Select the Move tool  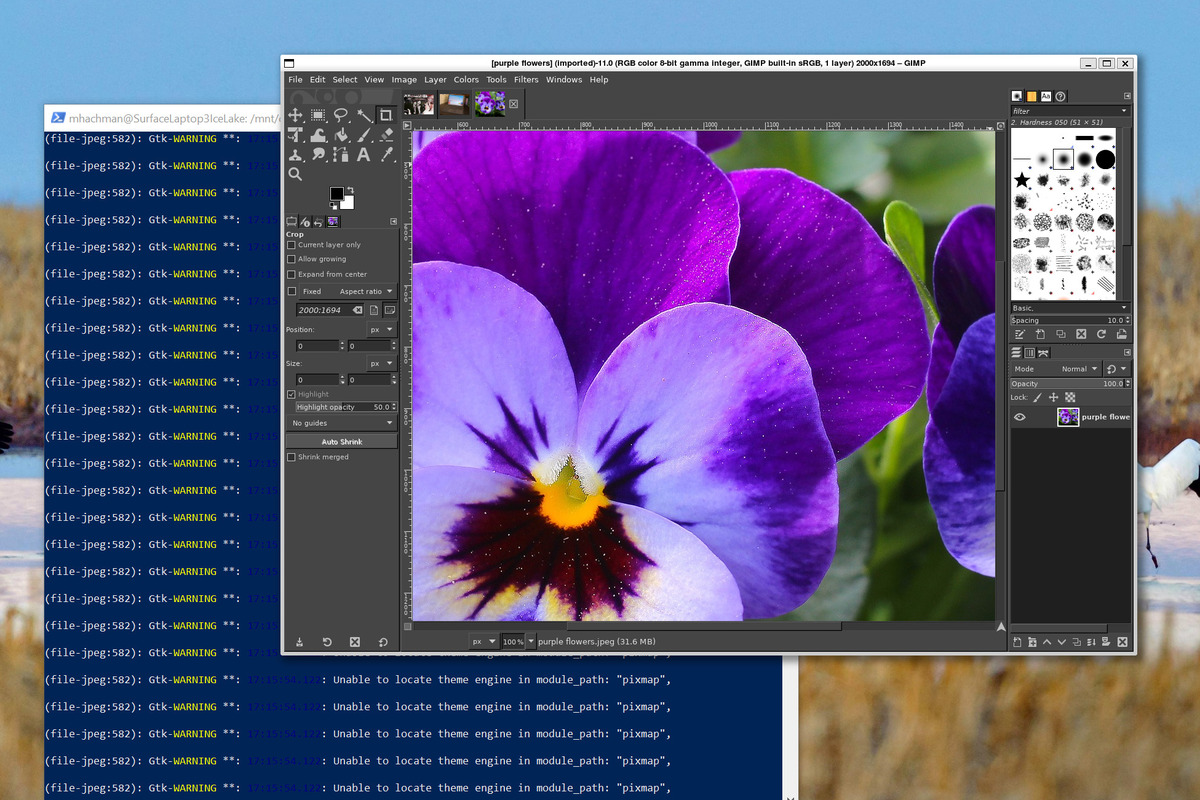(x=295, y=112)
